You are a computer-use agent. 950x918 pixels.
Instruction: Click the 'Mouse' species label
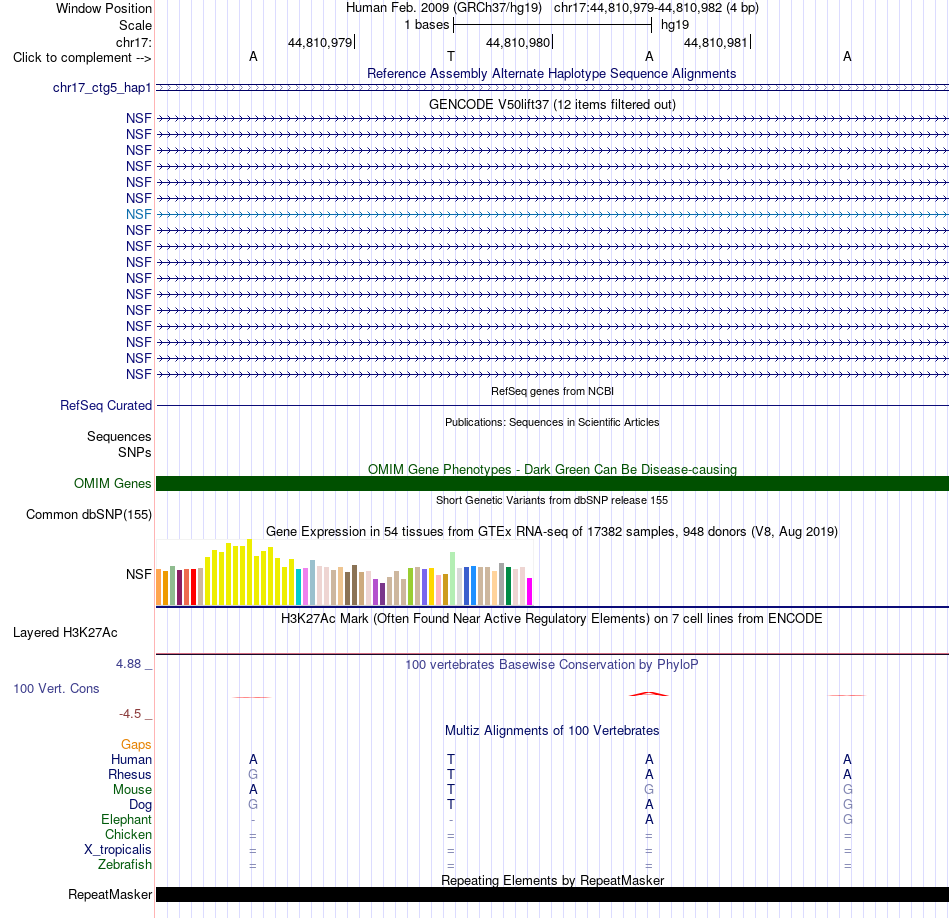coord(132,790)
